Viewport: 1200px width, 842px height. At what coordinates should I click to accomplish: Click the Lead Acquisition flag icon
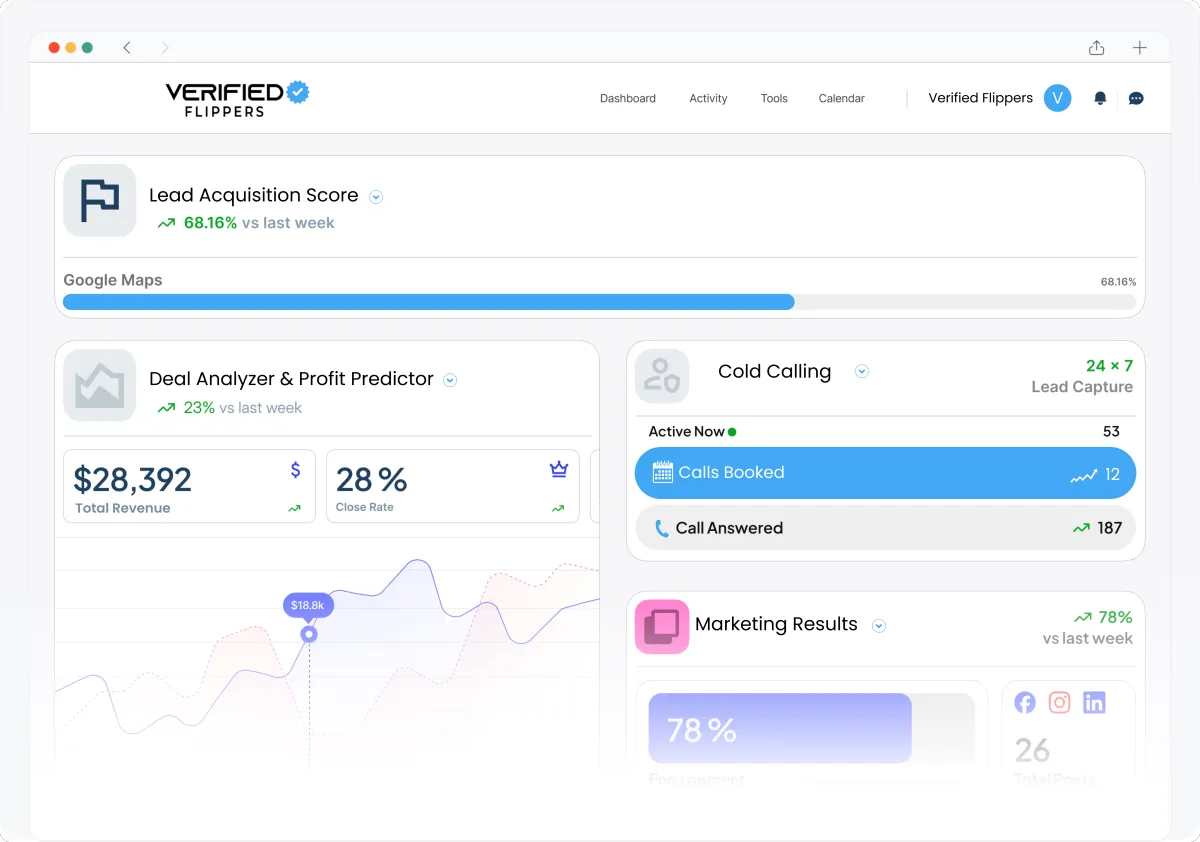click(x=100, y=200)
